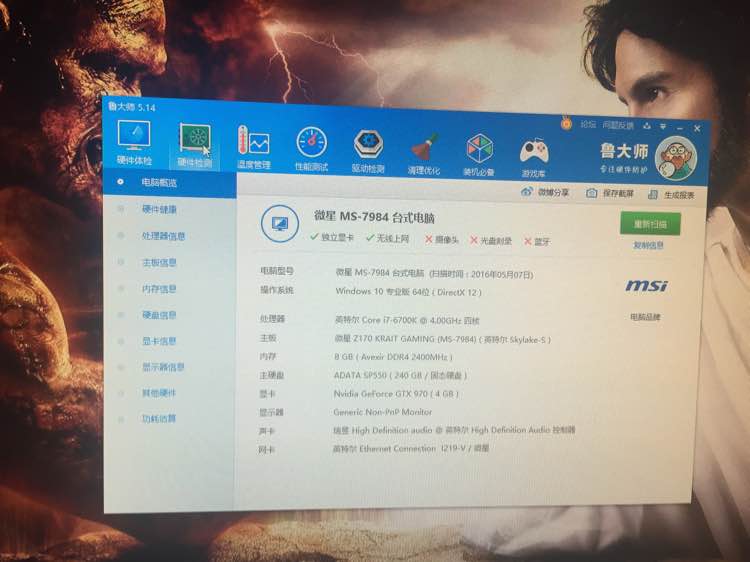Viewport: 750px width, 562px height.
Task: Open 清理优化 broom icon
Action: pos(424,153)
